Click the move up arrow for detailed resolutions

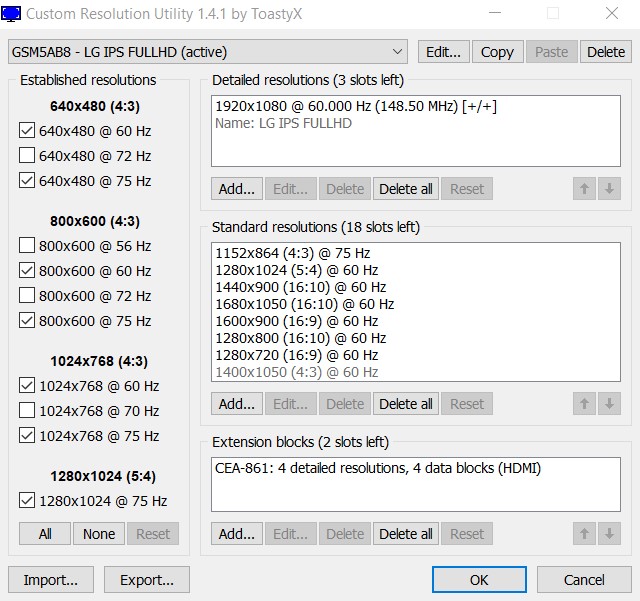(585, 189)
